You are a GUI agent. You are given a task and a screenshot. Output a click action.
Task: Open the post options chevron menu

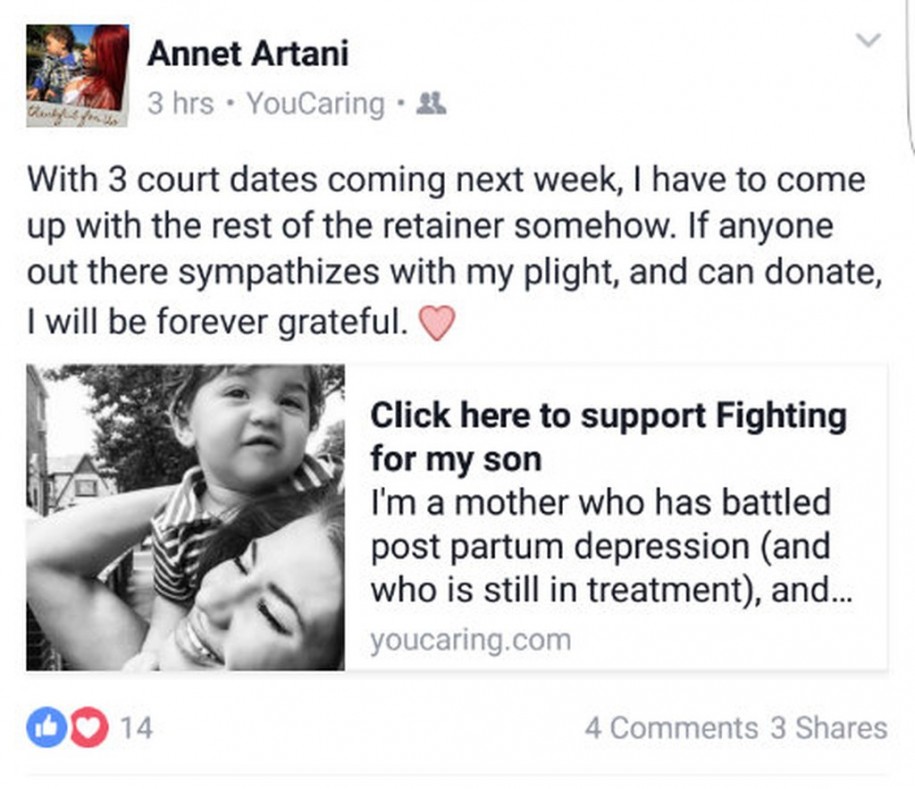[870, 41]
